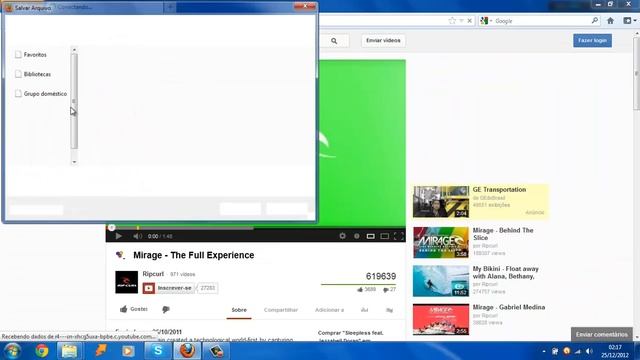Open the statistics icon tab
The height and width of the screenshot is (360, 640).
(x=364, y=310)
